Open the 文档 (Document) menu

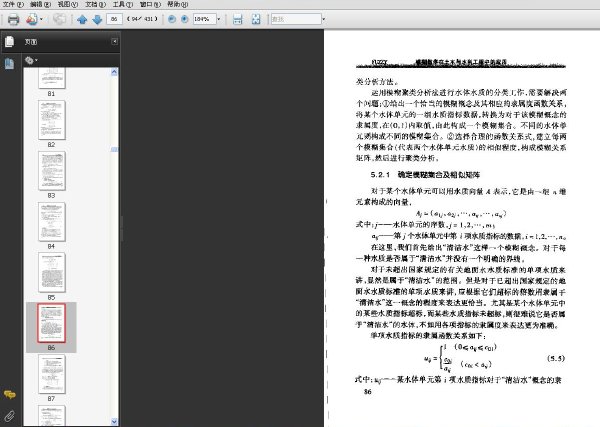(x=95, y=5)
